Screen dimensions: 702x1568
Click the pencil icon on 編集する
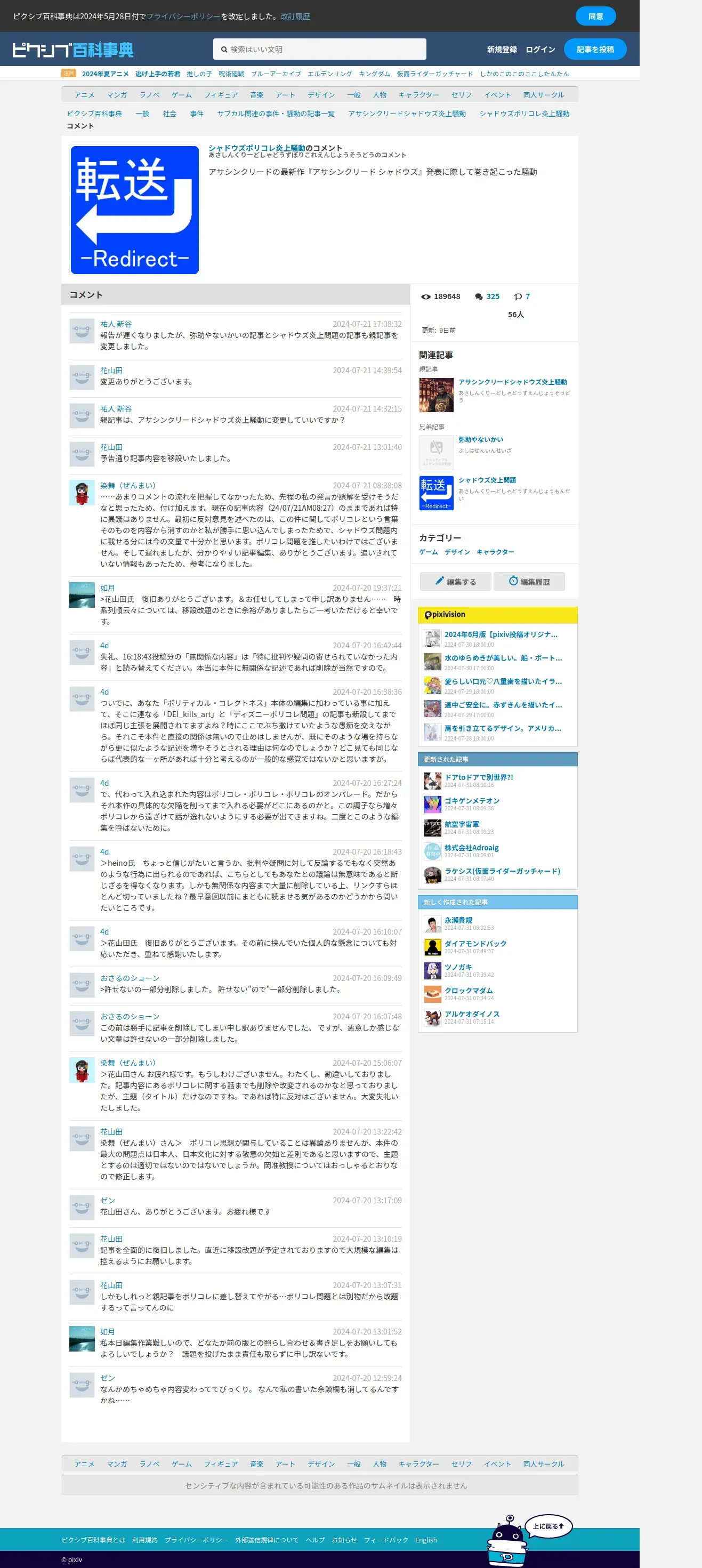(x=439, y=581)
